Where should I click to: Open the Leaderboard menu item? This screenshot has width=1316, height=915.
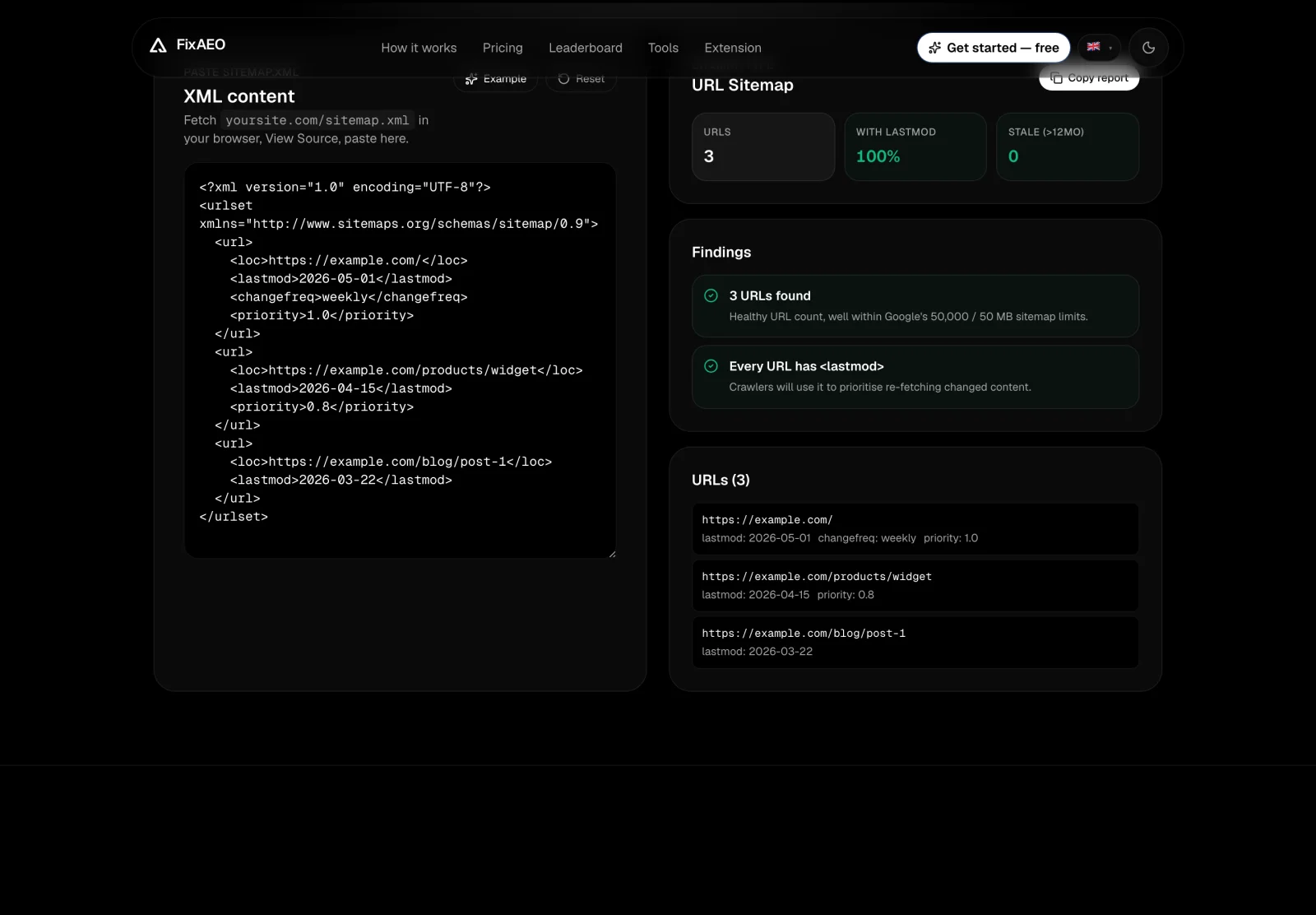(586, 48)
